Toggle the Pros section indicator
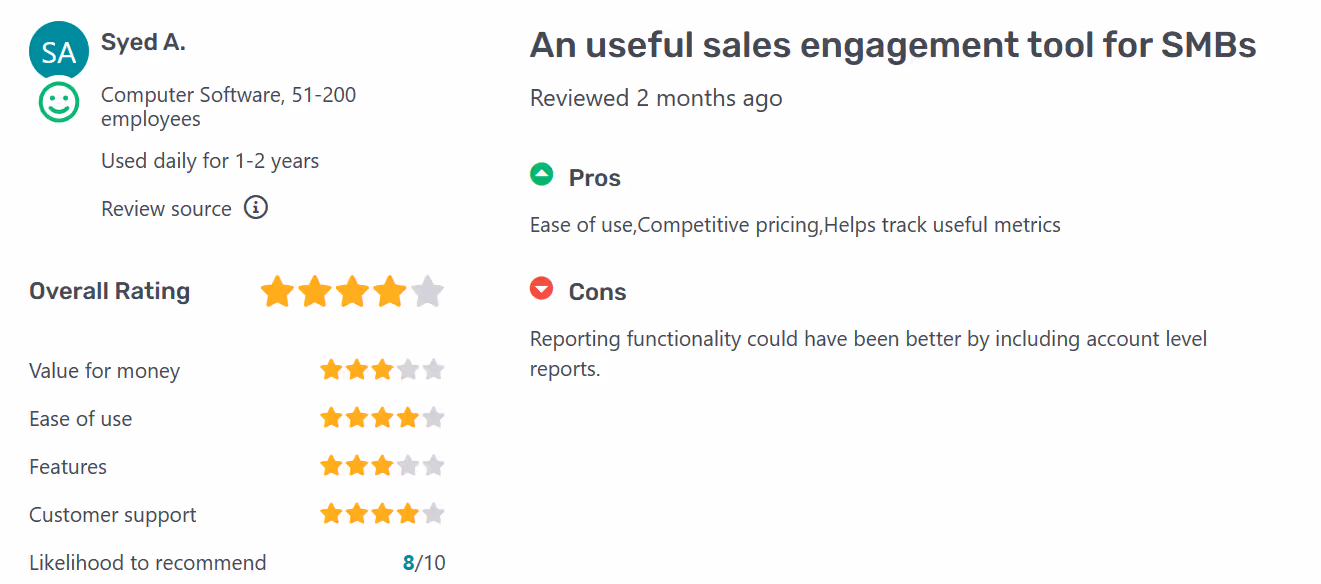The image size is (1321, 584). [x=543, y=173]
